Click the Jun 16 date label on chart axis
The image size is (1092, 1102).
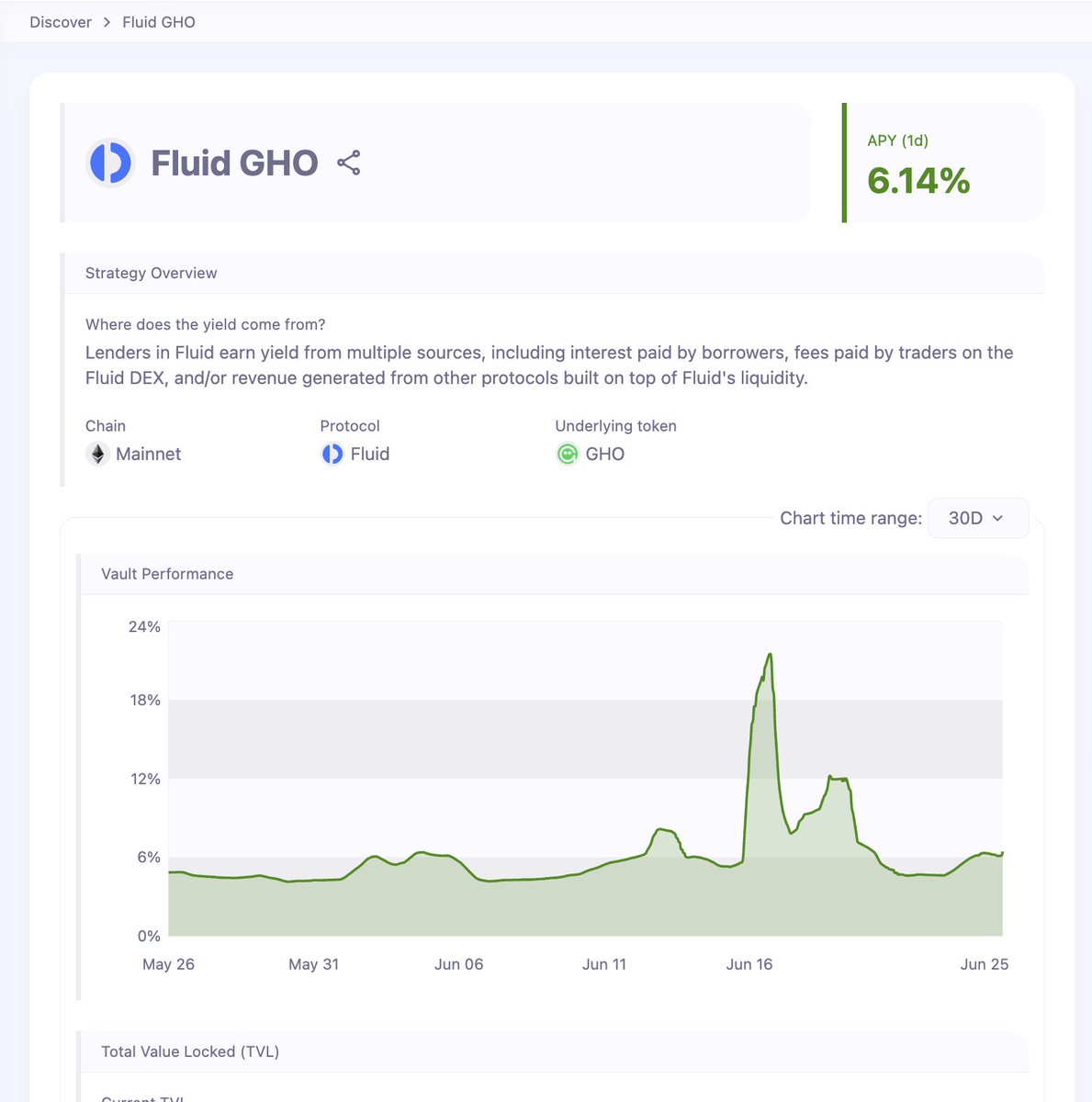point(749,964)
